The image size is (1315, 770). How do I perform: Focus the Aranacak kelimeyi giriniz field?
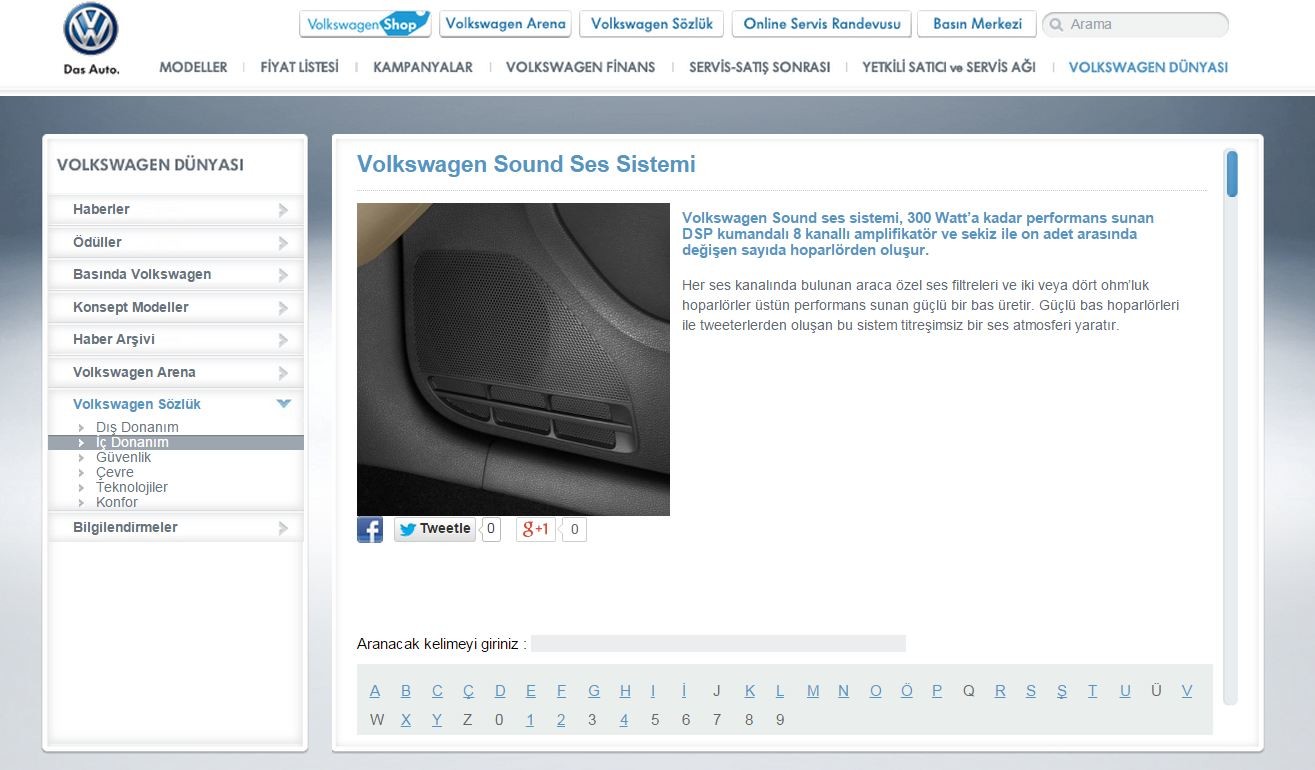pos(717,643)
